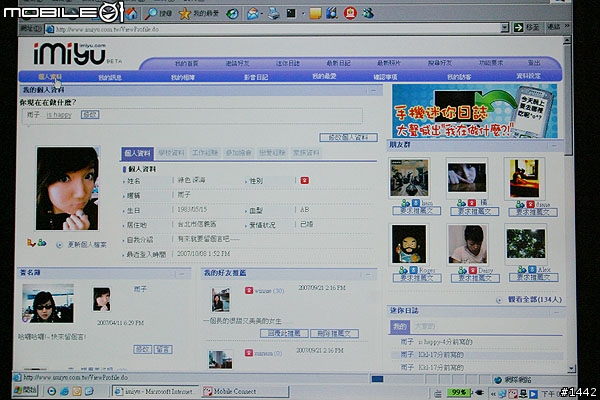The width and height of the screenshot is (600, 400).
Task: Open 我的相簿 in the blue navigation bar
Action: coord(183,78)
